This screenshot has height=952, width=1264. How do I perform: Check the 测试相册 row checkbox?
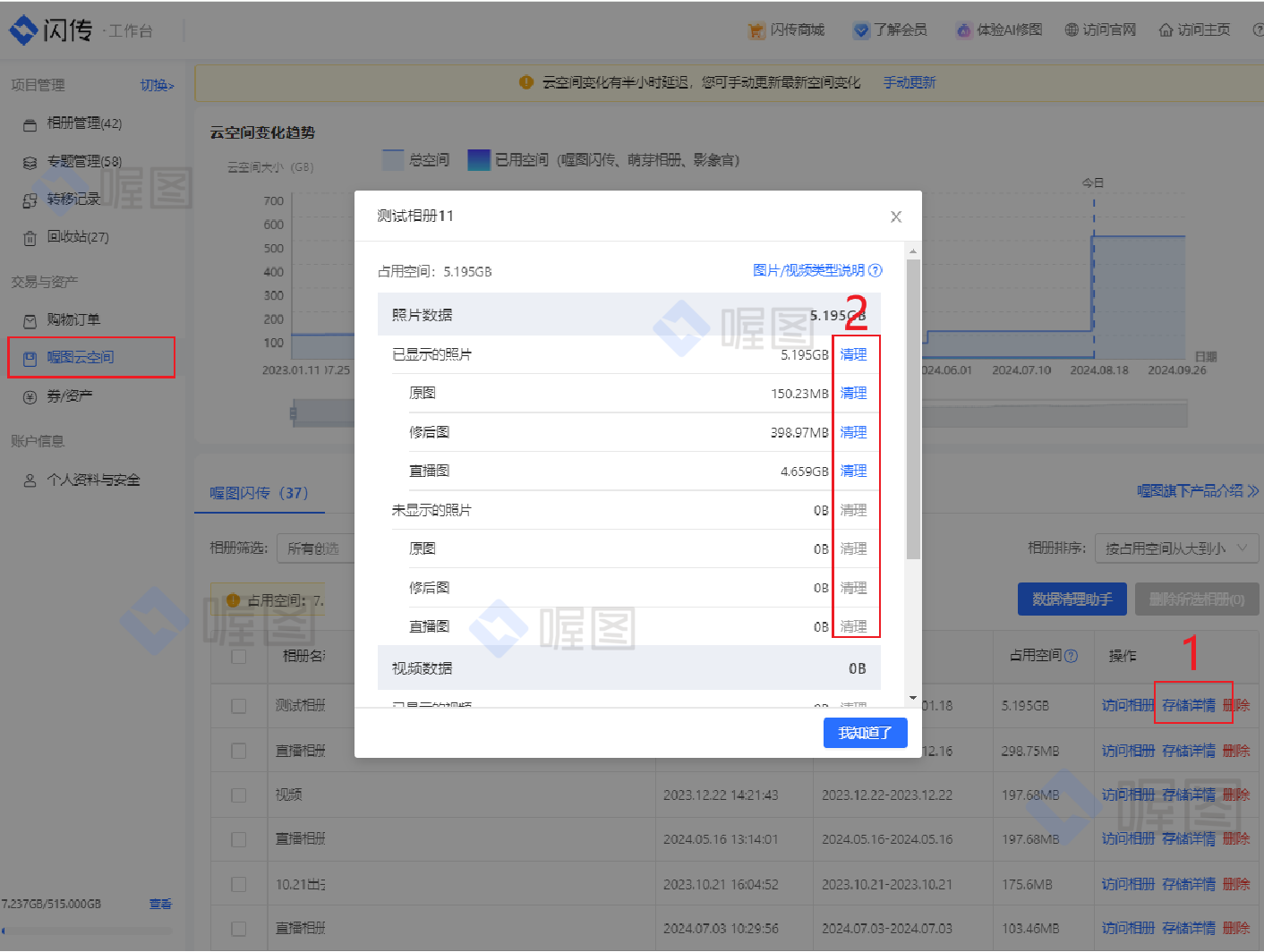tap(238, 706)
